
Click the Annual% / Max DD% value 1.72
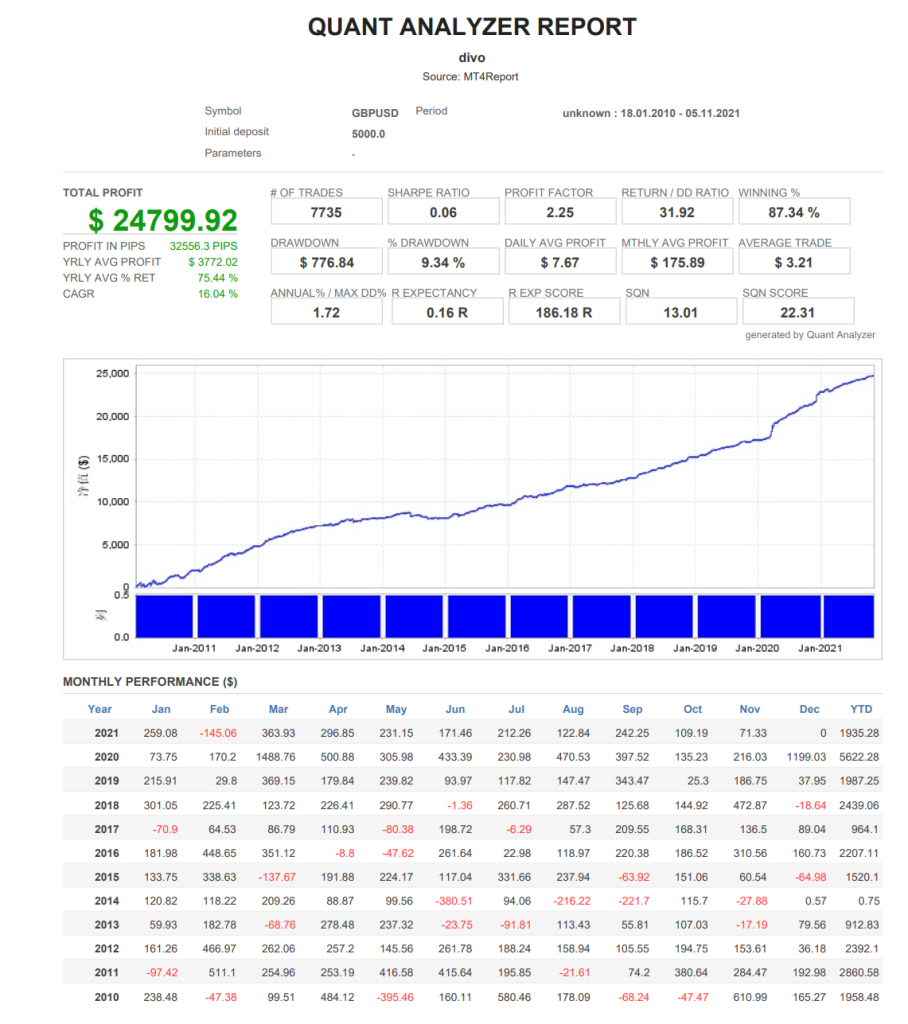coord(327,313)
